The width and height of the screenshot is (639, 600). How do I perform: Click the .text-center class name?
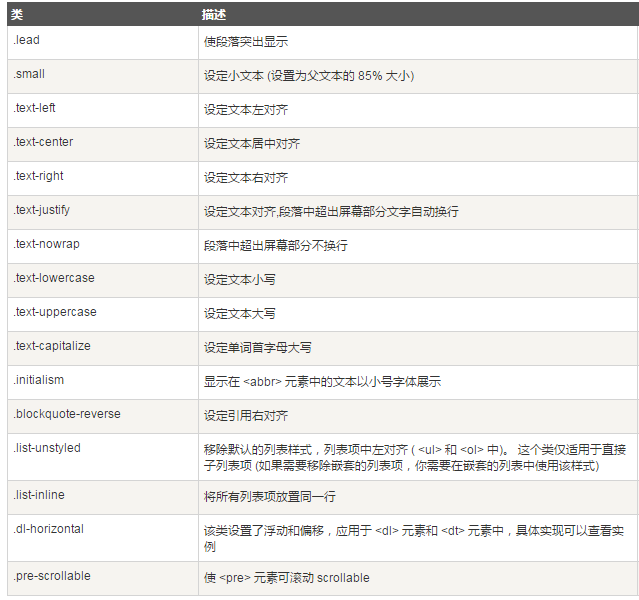click(43, 142)
